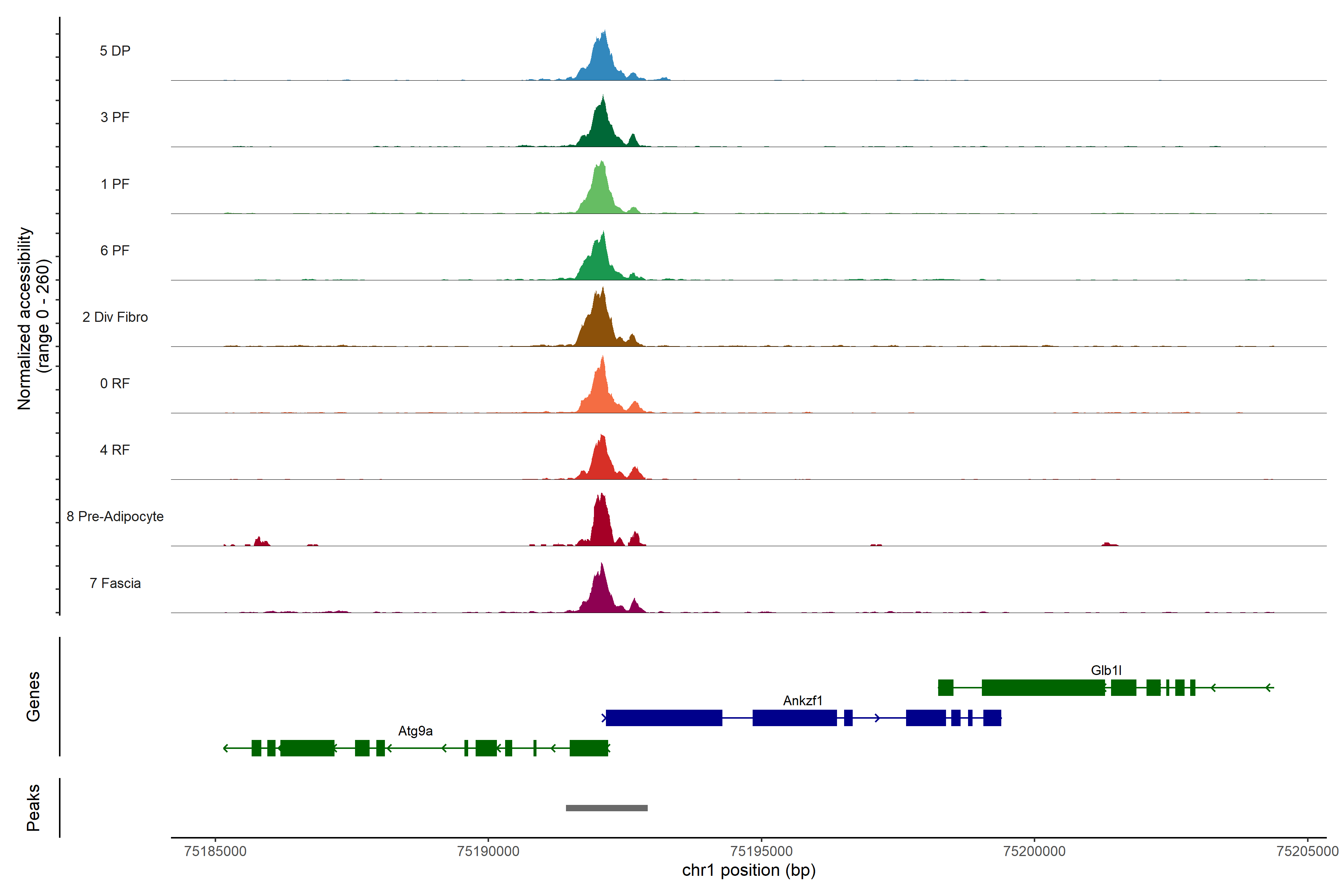The image size is (1344, 896).
Task: Click the Atg9a gene label
Action: pyautogui.click(x=416, y=731)
